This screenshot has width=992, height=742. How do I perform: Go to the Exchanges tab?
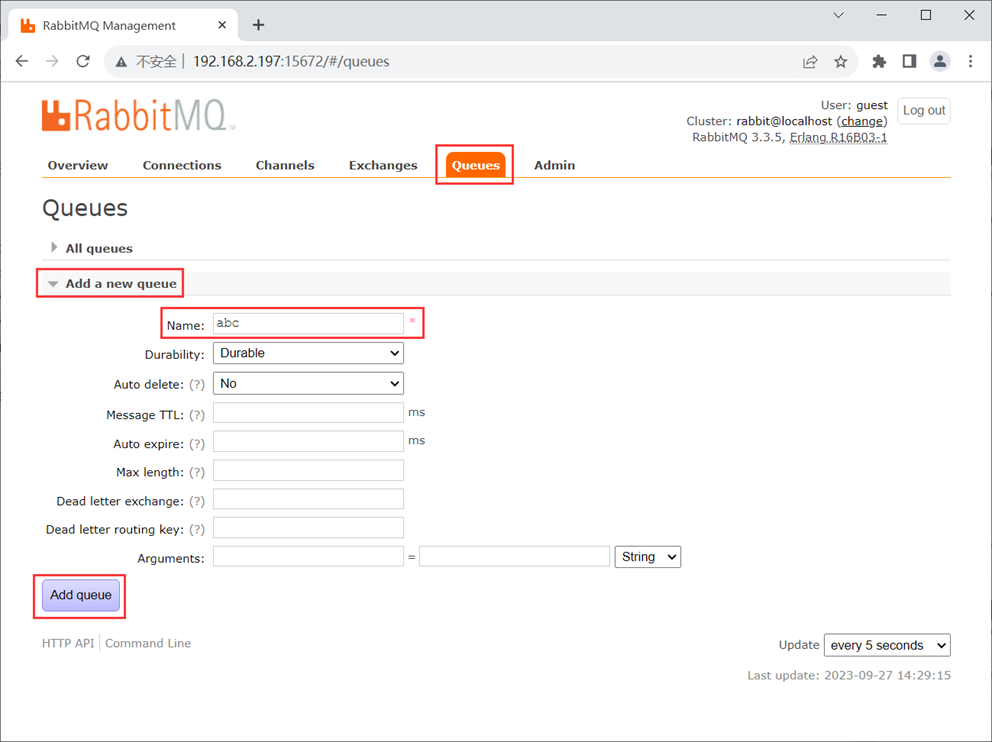pos(383,165)
